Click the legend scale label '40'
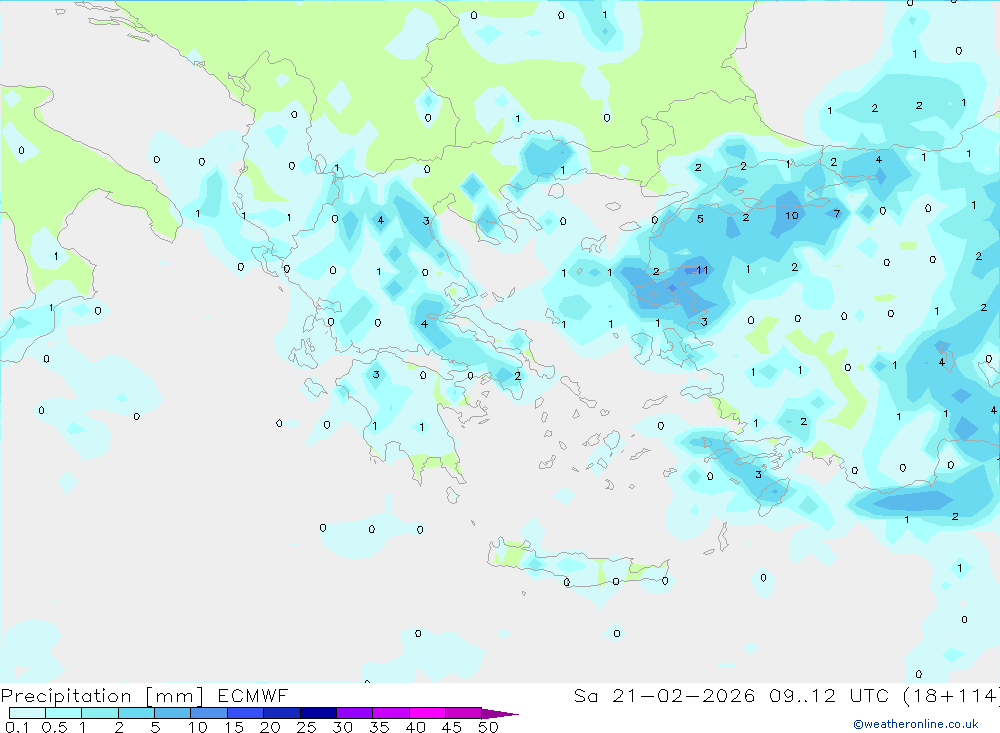 pyautogui.click(x=415, y=727)
